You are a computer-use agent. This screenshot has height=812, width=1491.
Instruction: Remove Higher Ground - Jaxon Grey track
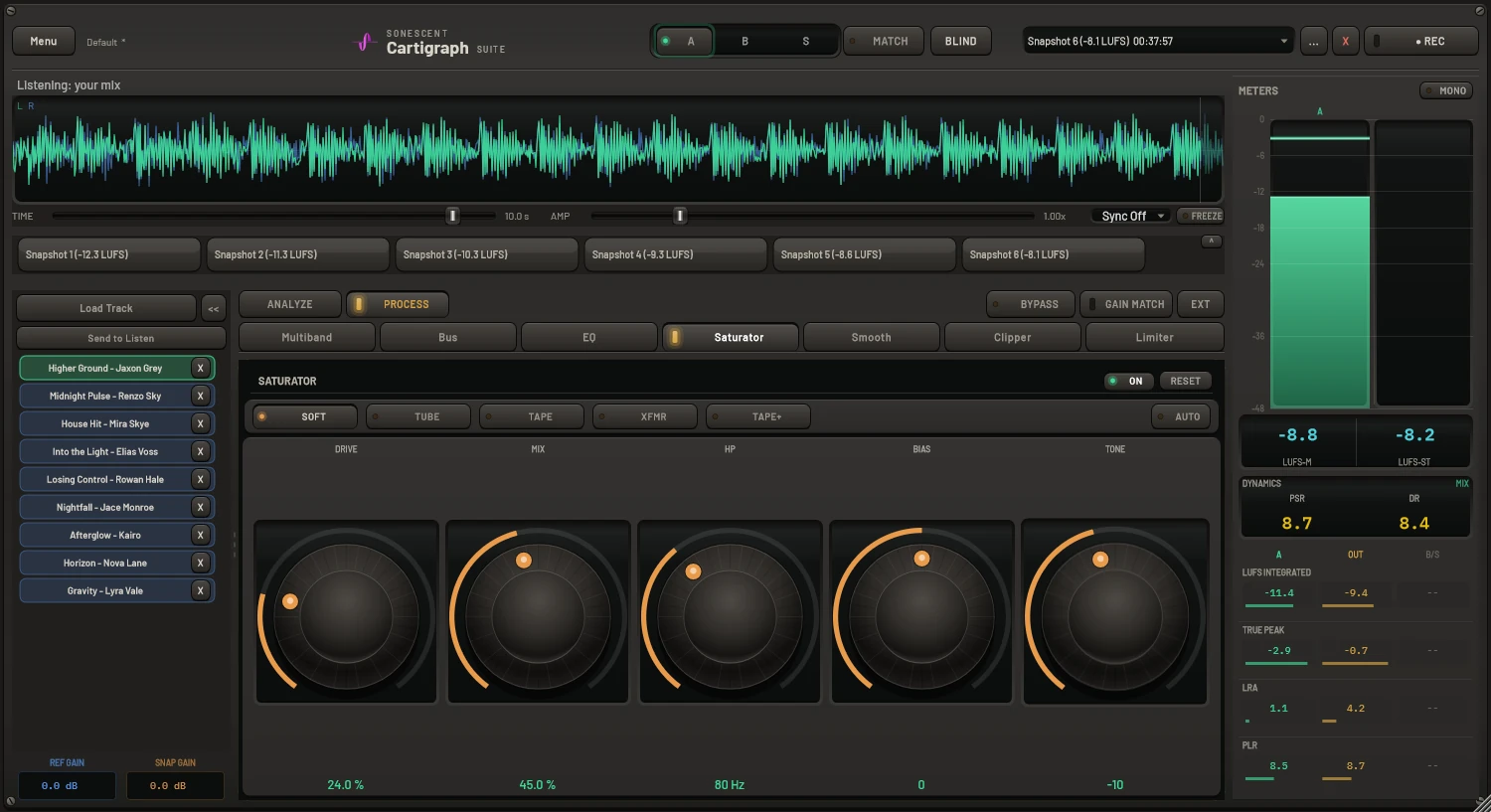click(x=200, y=368)
